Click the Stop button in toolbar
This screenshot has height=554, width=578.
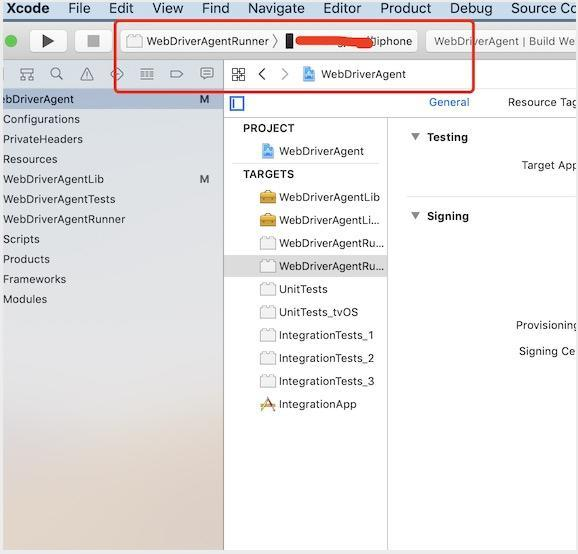pyautogui.click(x=93, y=41)
